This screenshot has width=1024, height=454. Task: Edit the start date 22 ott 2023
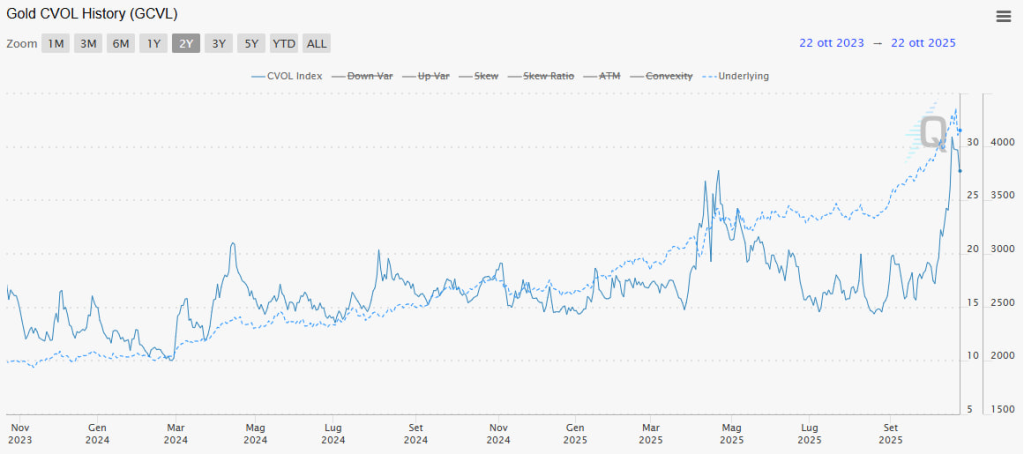(832, 43)
